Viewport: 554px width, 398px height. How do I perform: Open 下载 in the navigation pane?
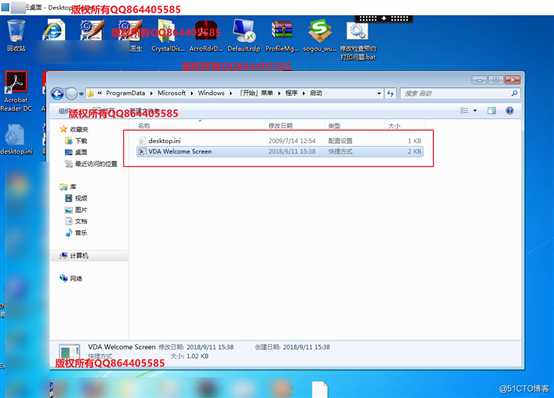tap(81, 141)
